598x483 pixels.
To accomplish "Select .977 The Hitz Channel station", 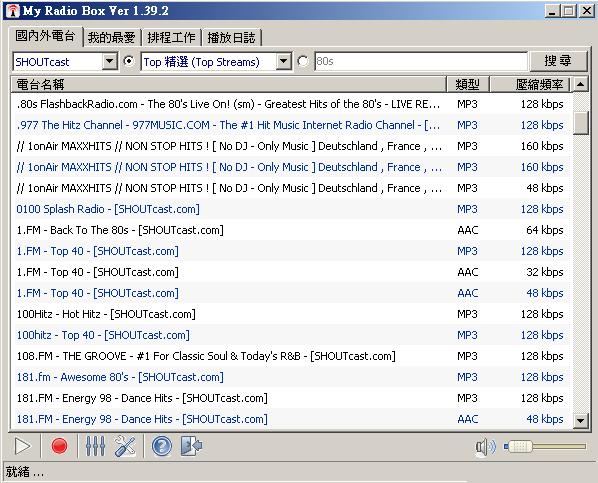I will click(x=292, y=125).
